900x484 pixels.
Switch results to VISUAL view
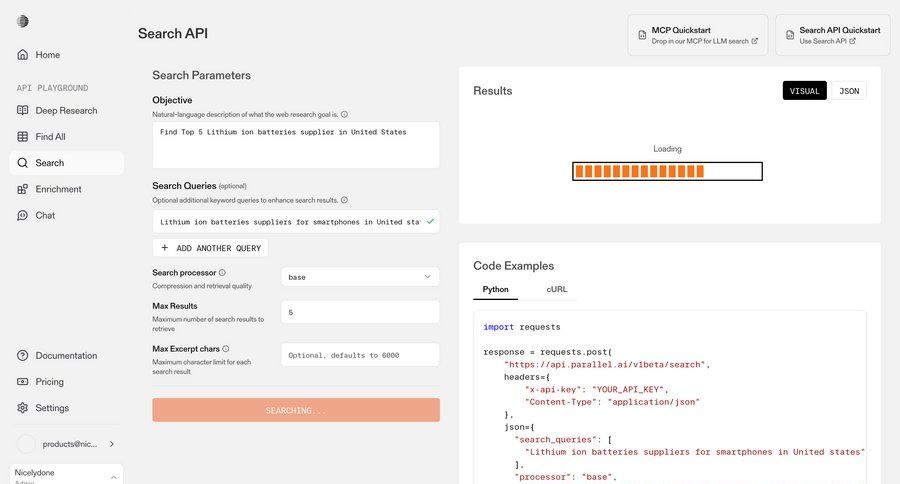click(x=804, y=91)
